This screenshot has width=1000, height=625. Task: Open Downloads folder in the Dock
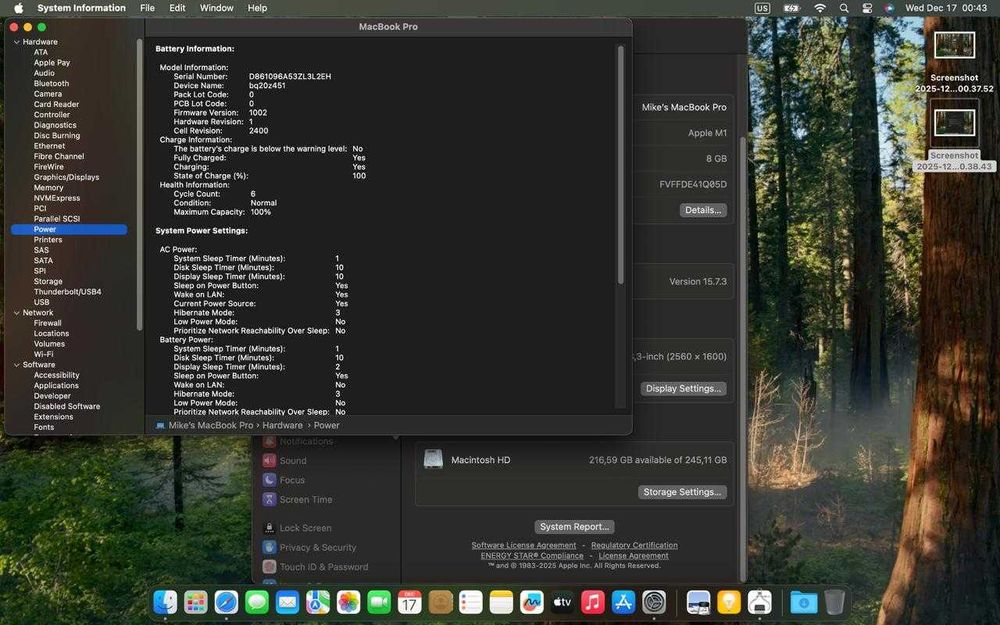click(804, 602)
